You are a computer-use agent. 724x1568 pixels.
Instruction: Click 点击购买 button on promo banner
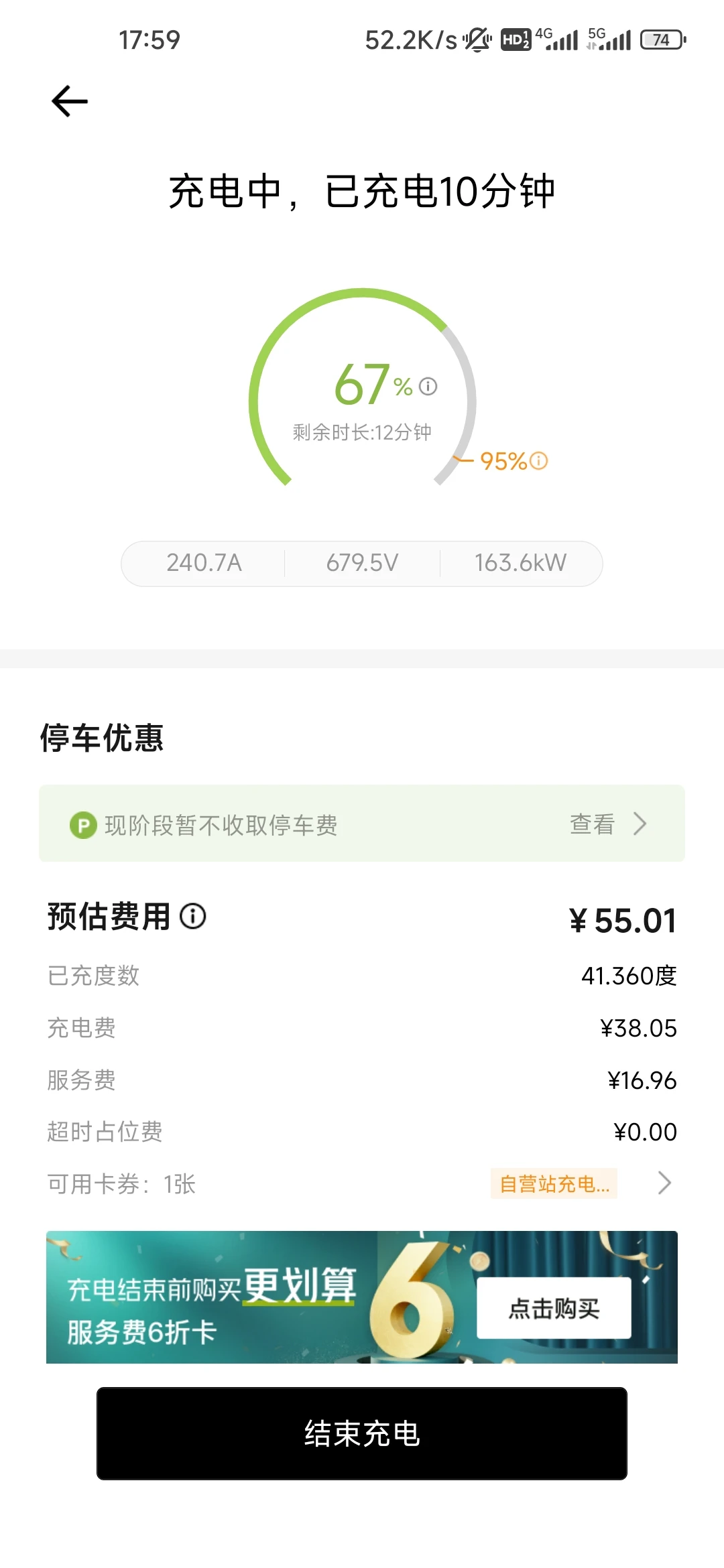pyautogui.click(x=554, y=1307)
